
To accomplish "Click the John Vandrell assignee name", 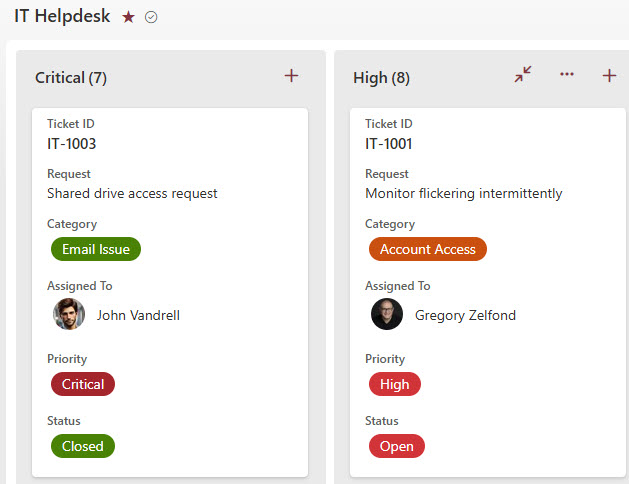I will 138,315.
